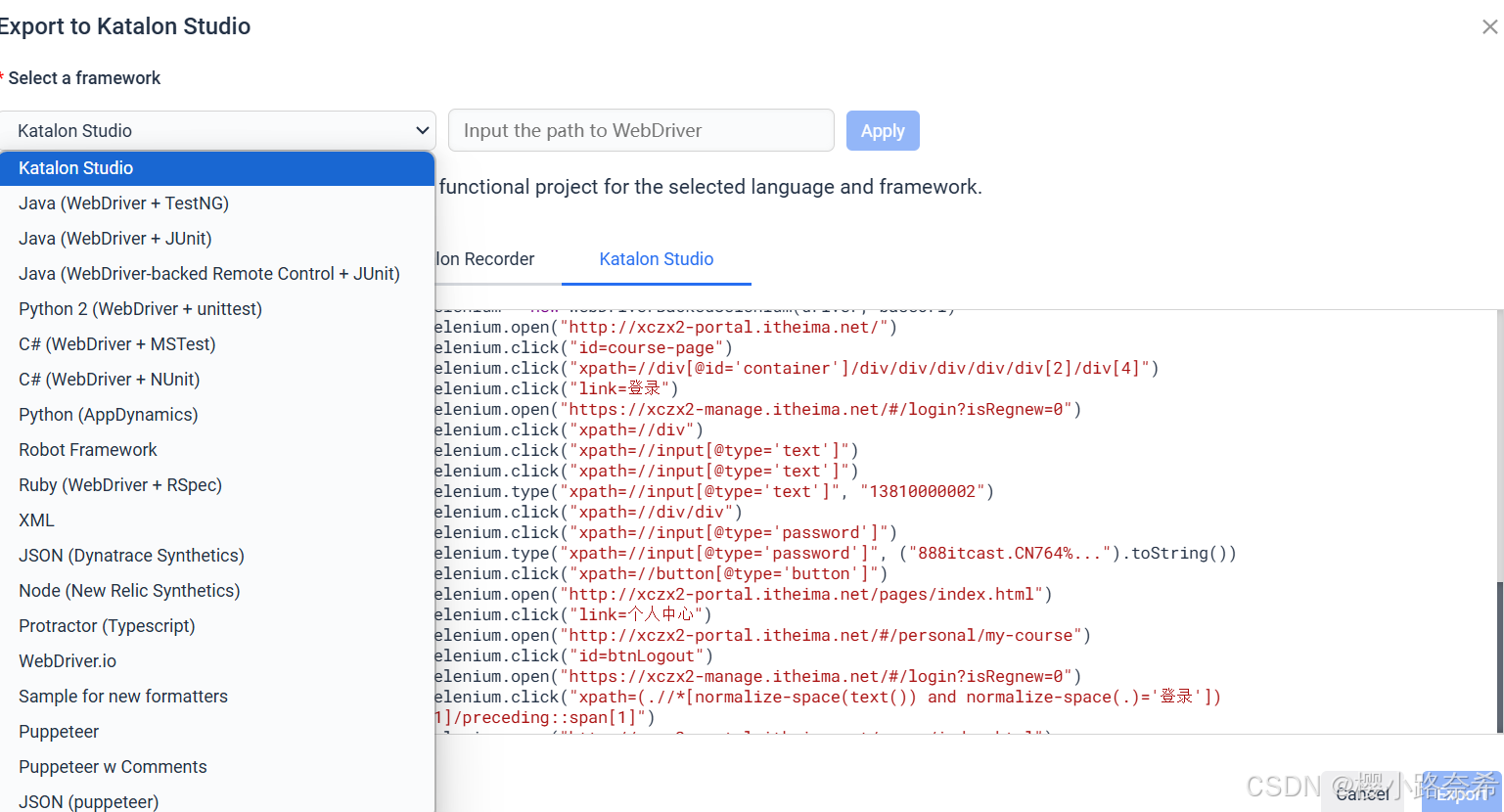Click code line opening personal/my-course

coord(763,635)
